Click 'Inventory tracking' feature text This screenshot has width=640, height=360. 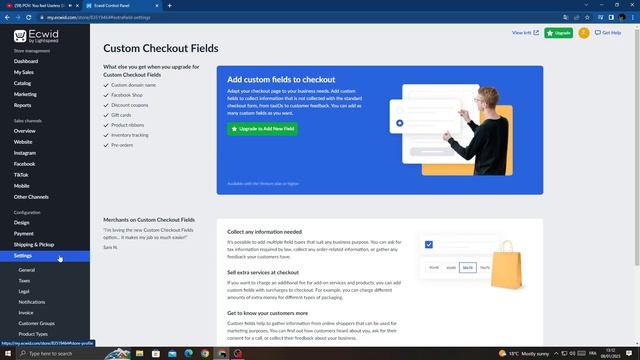click(130, 135)
